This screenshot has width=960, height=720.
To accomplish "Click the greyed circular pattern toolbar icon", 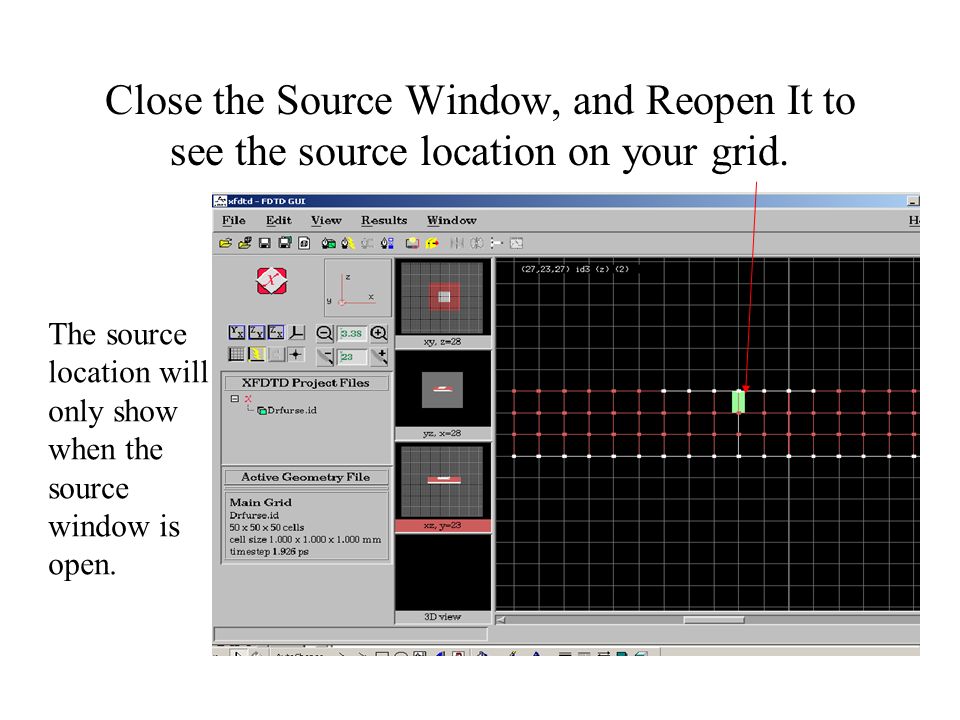I will coord(476,243).
